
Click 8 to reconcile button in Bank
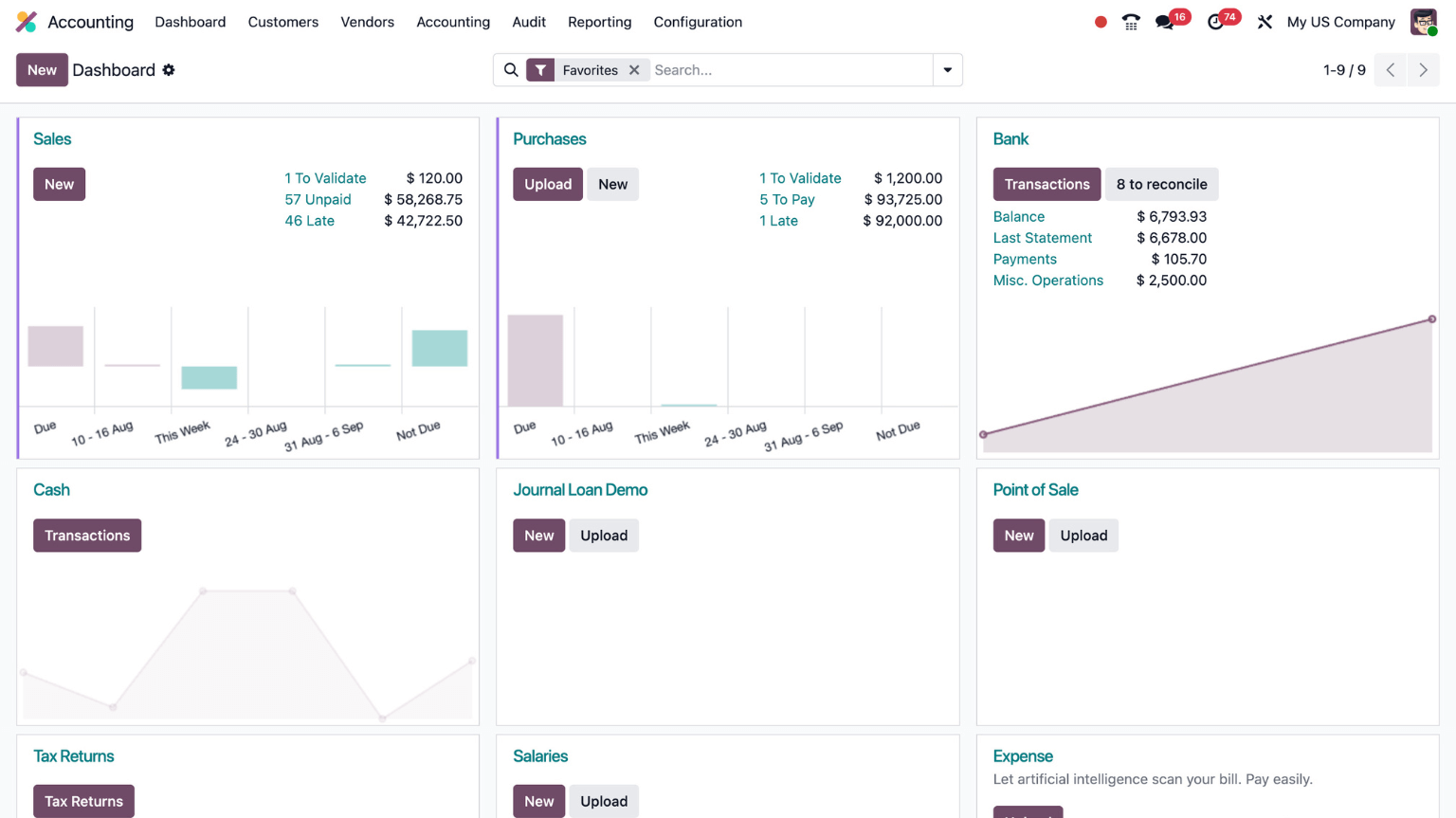(x=1161, y=184)
